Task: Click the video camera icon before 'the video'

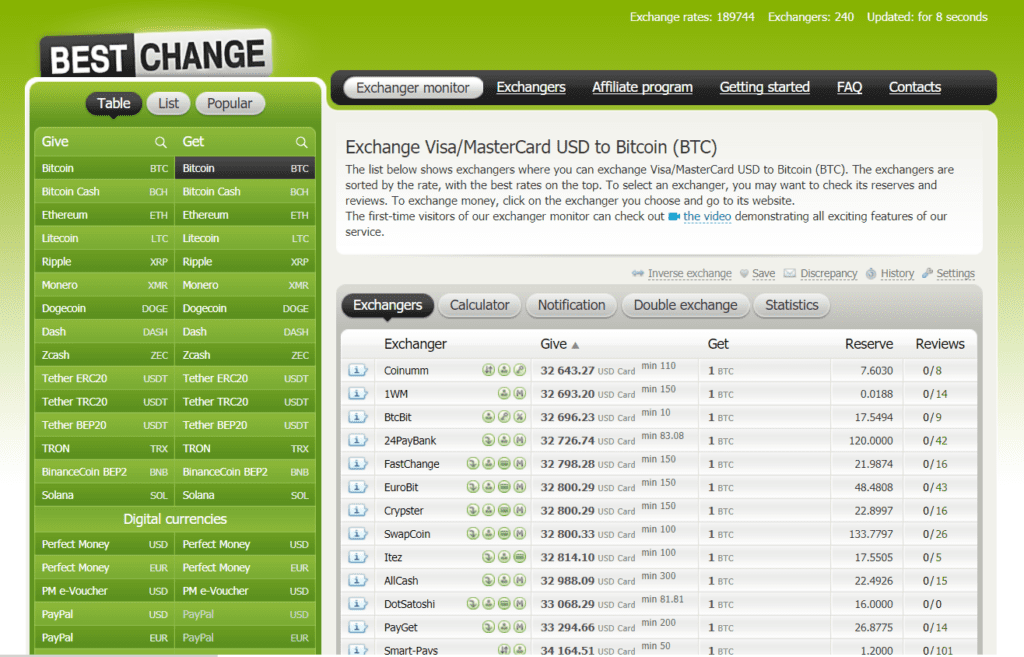Action: click(674, 216)
